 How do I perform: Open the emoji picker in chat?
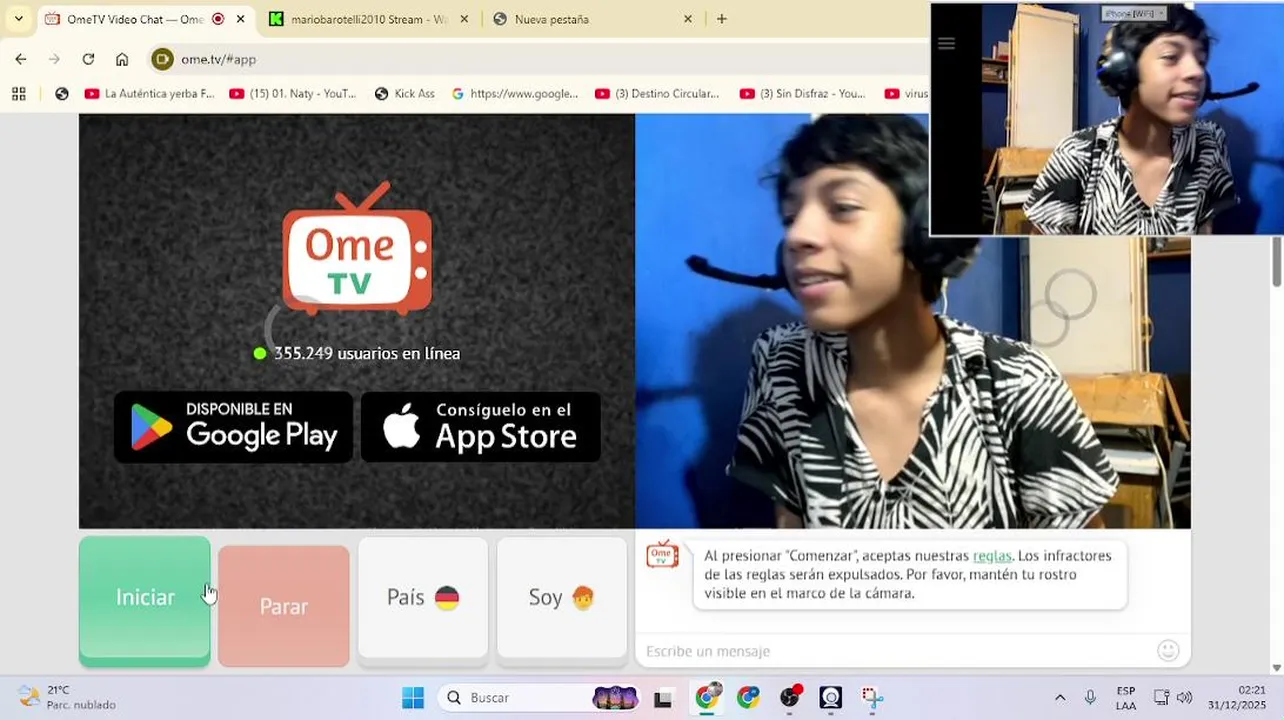point(1168,651)
